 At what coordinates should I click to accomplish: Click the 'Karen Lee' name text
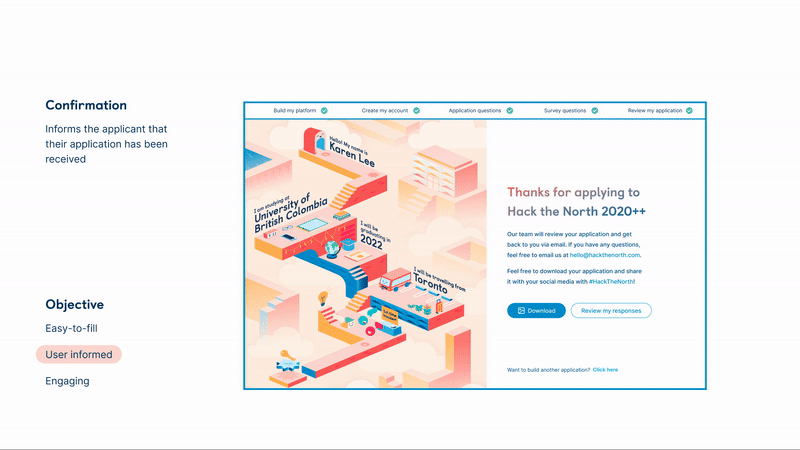tap(352, 155)
